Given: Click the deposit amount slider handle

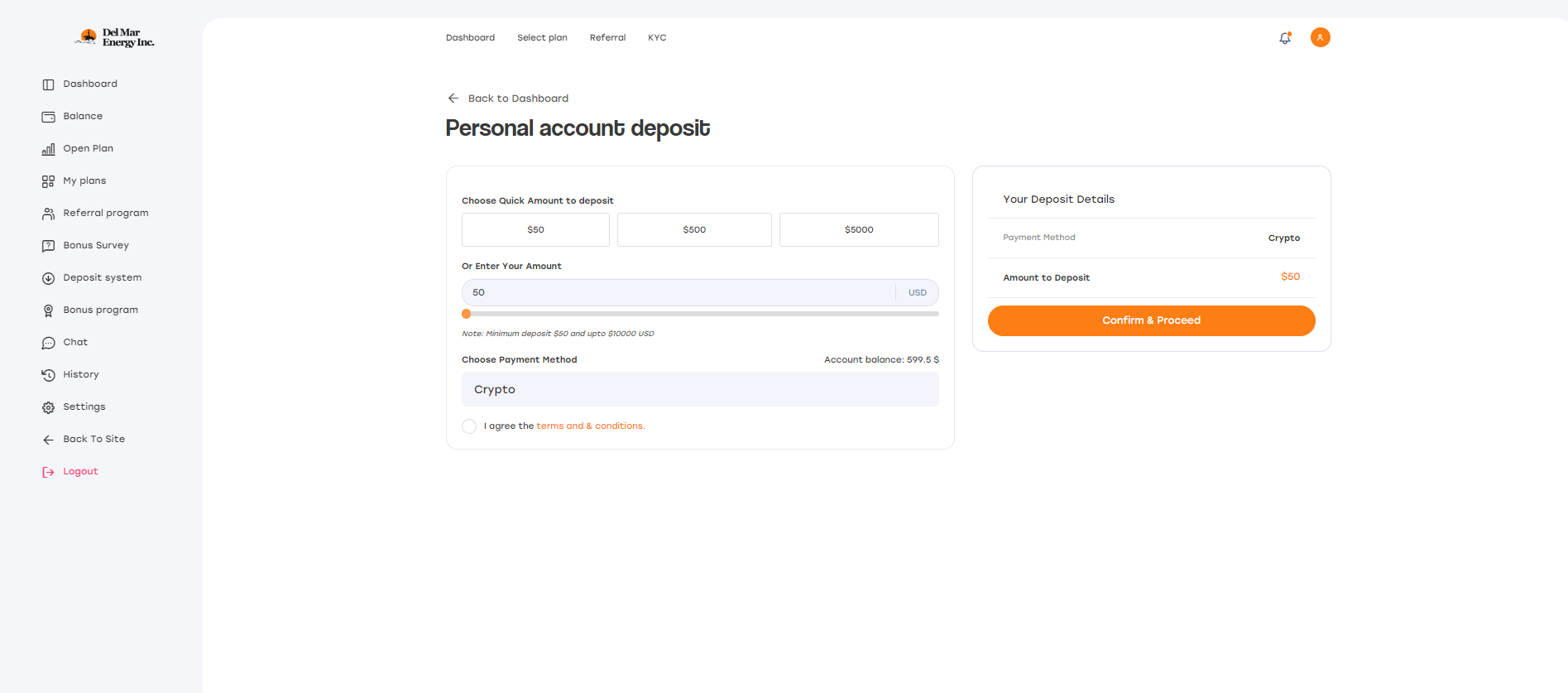Looking at the screenshot, I should click(467, 314).
